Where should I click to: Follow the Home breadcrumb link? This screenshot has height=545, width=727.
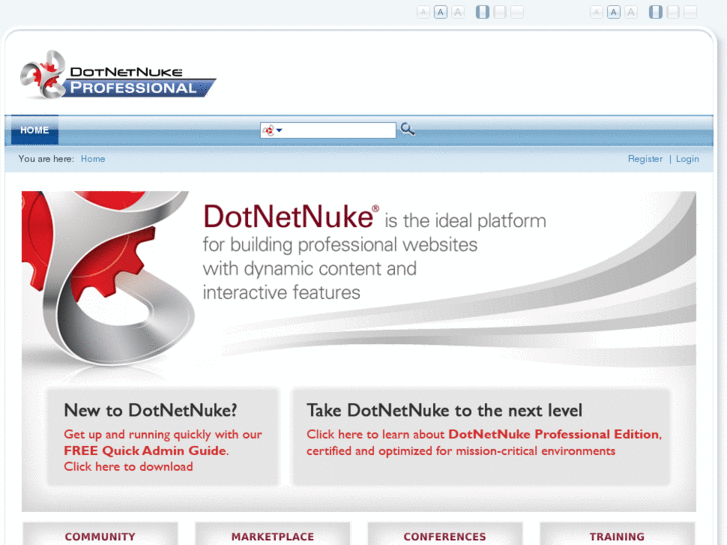point(93,159)
